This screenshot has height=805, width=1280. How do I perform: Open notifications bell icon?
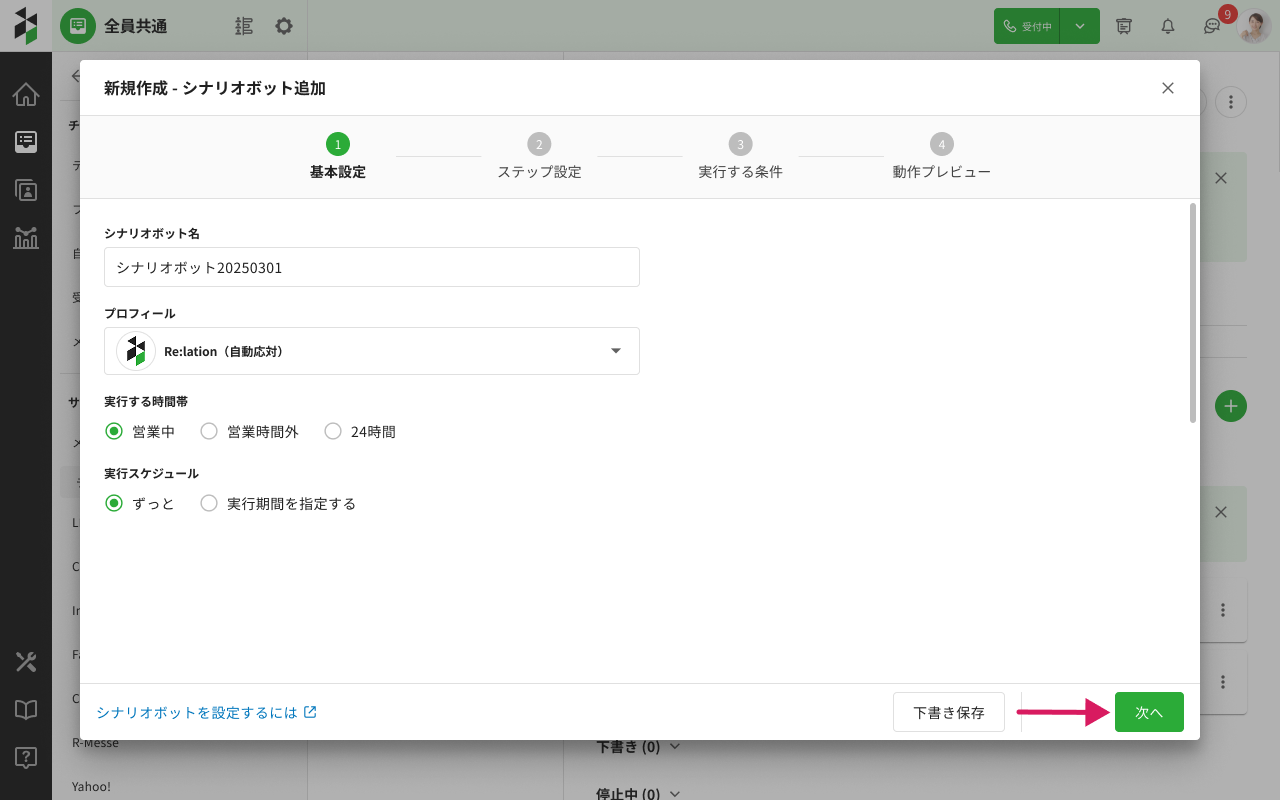click(x=1167, y=26)
